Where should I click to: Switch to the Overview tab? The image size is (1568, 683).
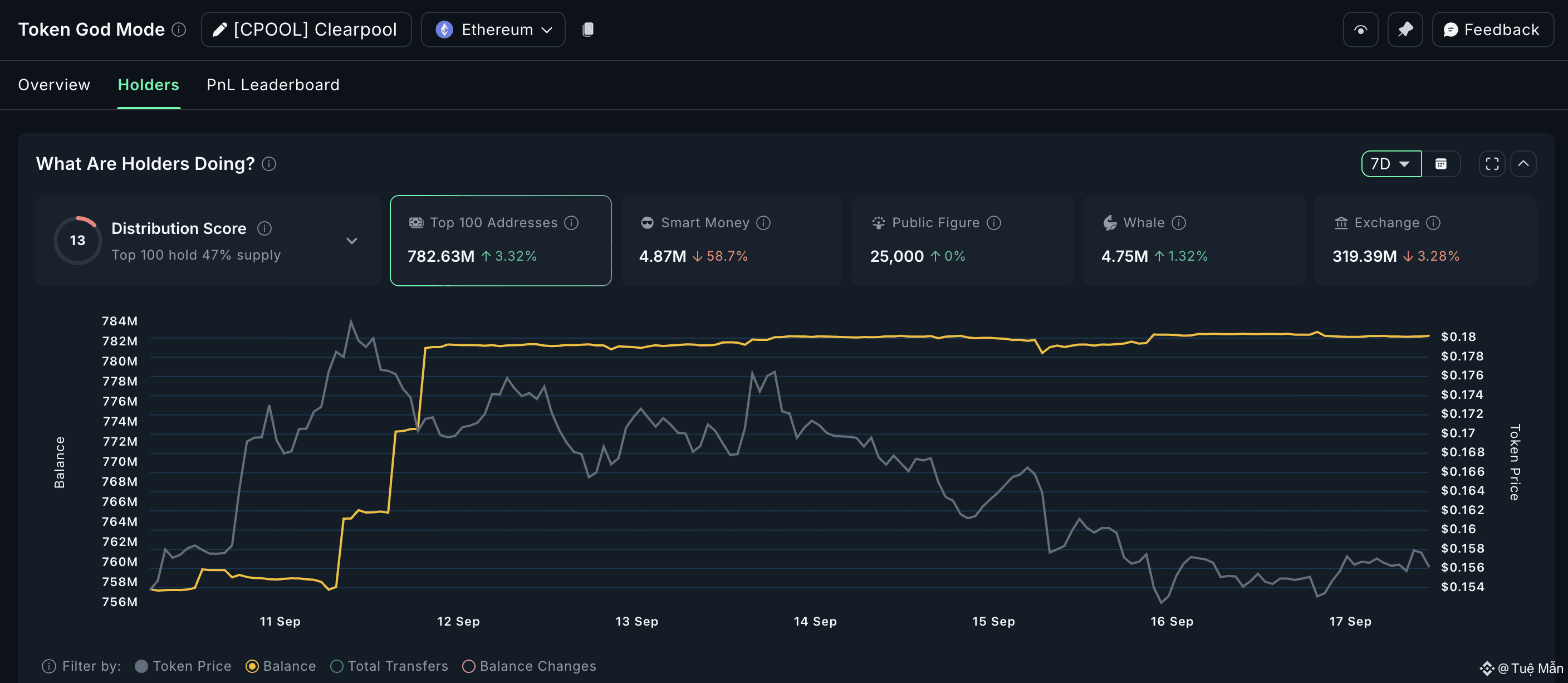click(54, 85)
